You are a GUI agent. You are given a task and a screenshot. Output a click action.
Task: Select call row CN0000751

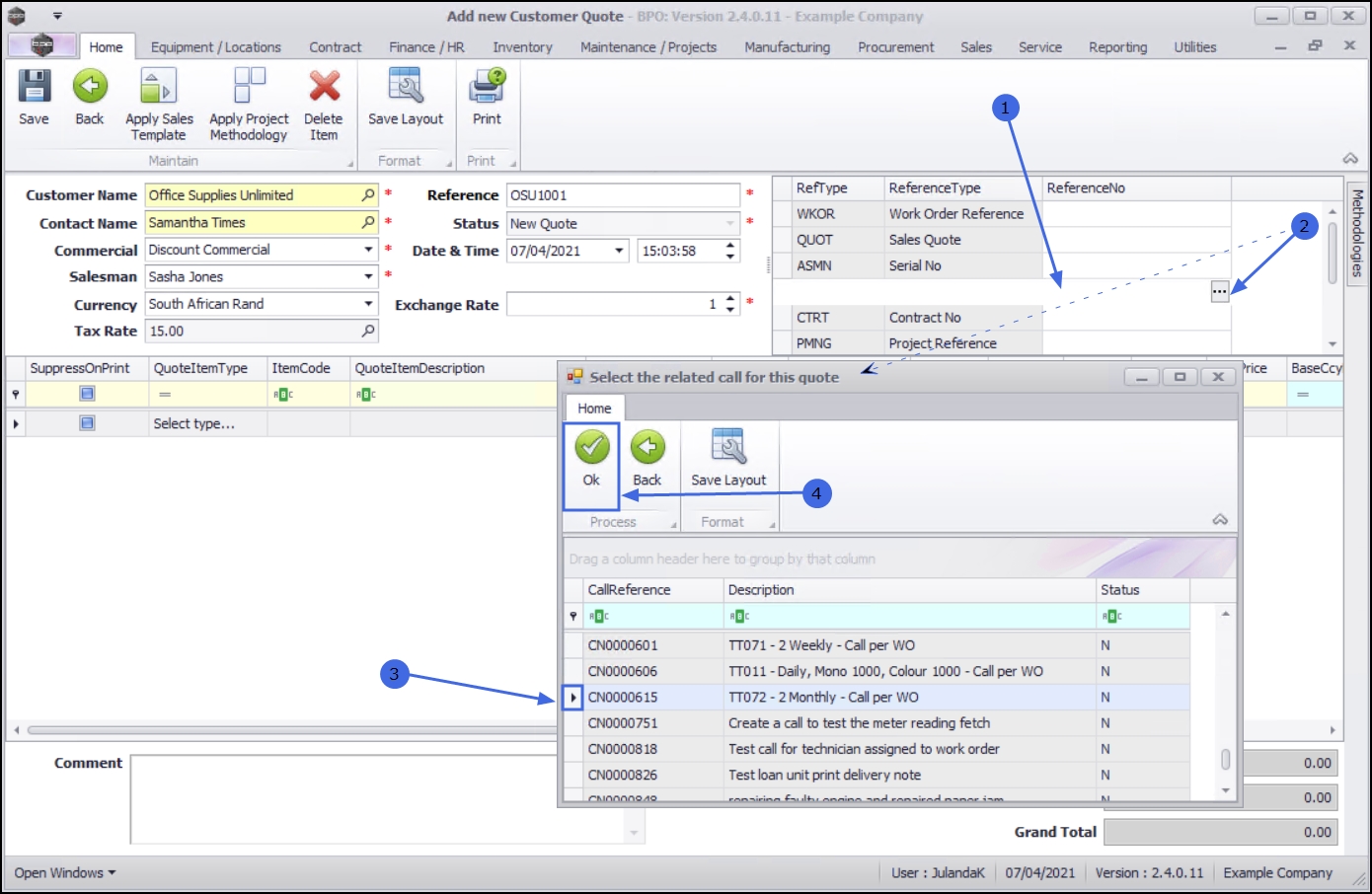pyautogui.click(x=877, y=723)
